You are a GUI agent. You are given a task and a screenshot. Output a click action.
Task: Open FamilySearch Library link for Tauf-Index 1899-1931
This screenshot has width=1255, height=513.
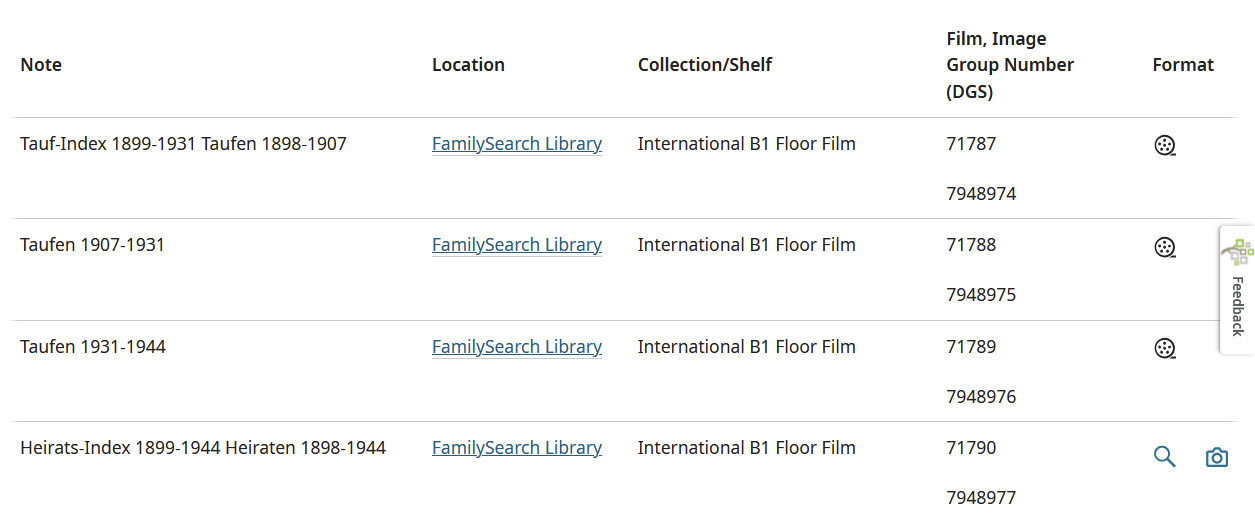tap(517, 144)
